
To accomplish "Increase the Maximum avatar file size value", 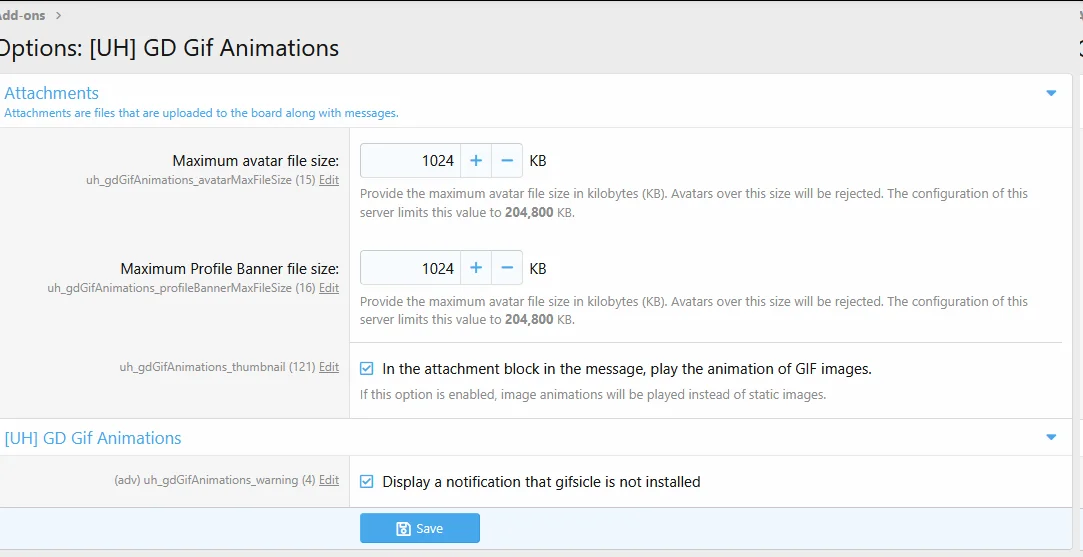I will pyautogui.click(x=475, y=160).
